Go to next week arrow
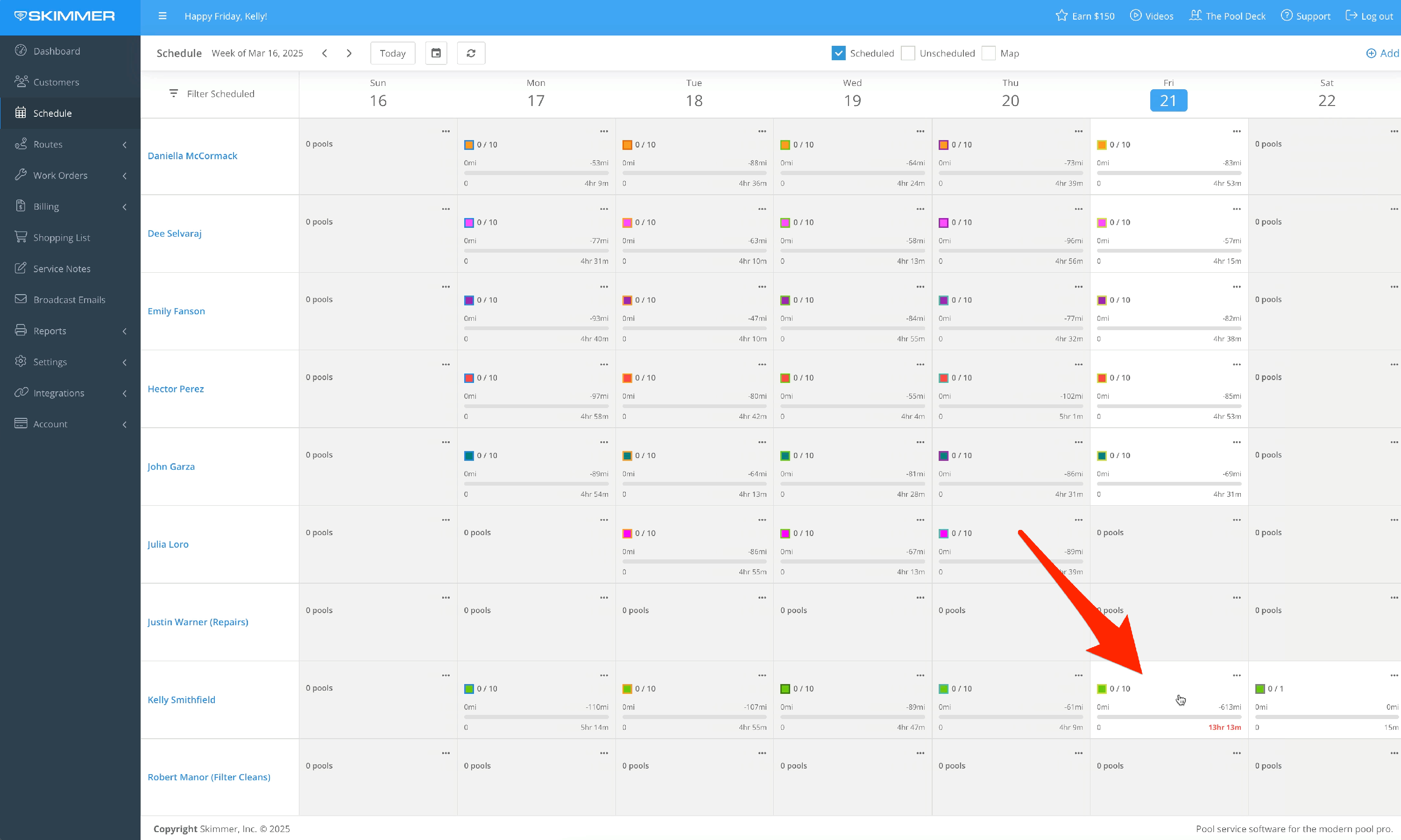Image resolution: width=1401 pixels, height=840 pixels. click(x=349, y=53)
